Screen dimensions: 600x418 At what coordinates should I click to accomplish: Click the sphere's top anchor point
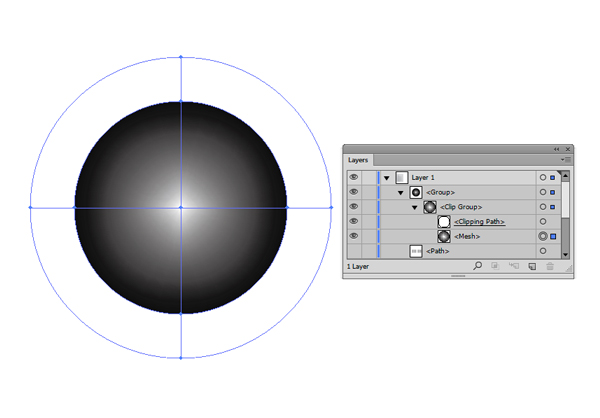pyautogui.click(x=181, y=101)
